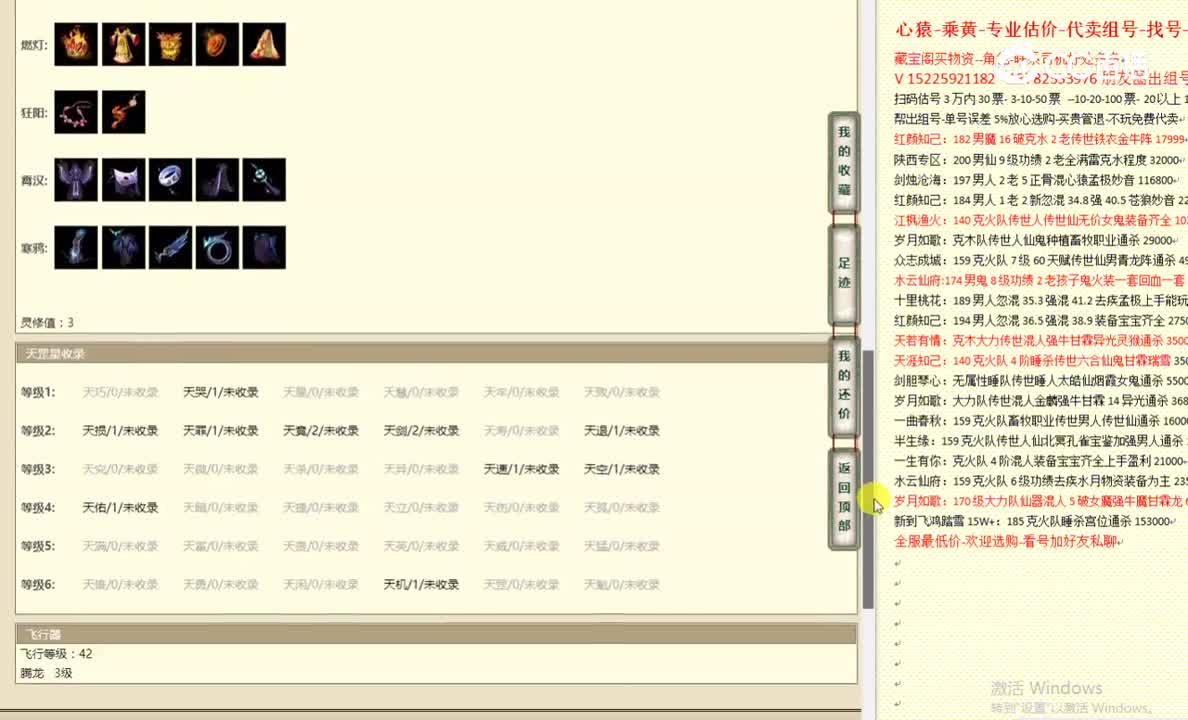Click the red title line 心猿-乘黄-专业估价
This screenshot has width=1188, height=720.
pyautogui.click(x=1041, y=30)
